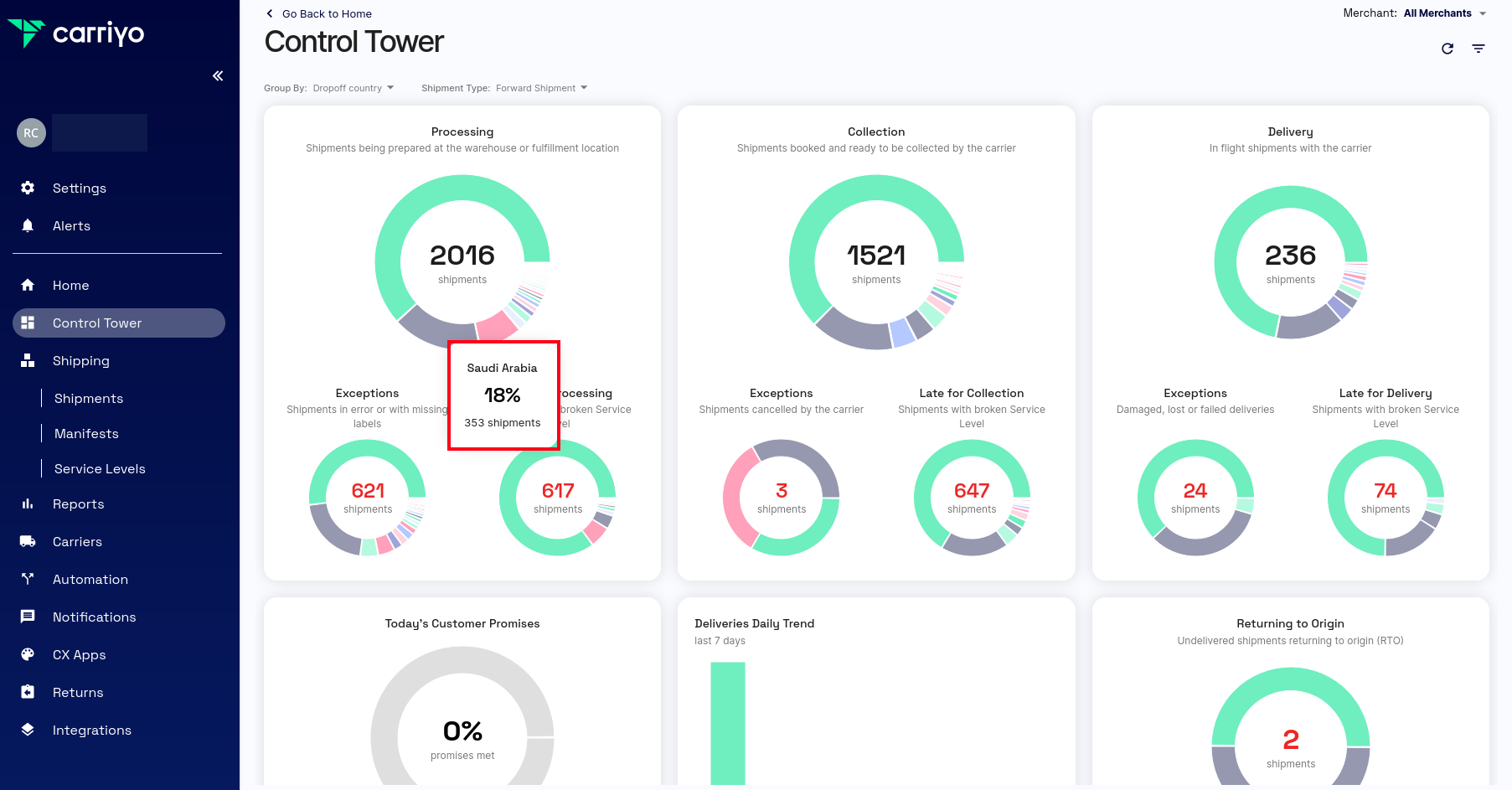The width and height of the screenshot is (1512, 790).
Task: Click the Automation branching icon
Action: (x=28, y=579)
